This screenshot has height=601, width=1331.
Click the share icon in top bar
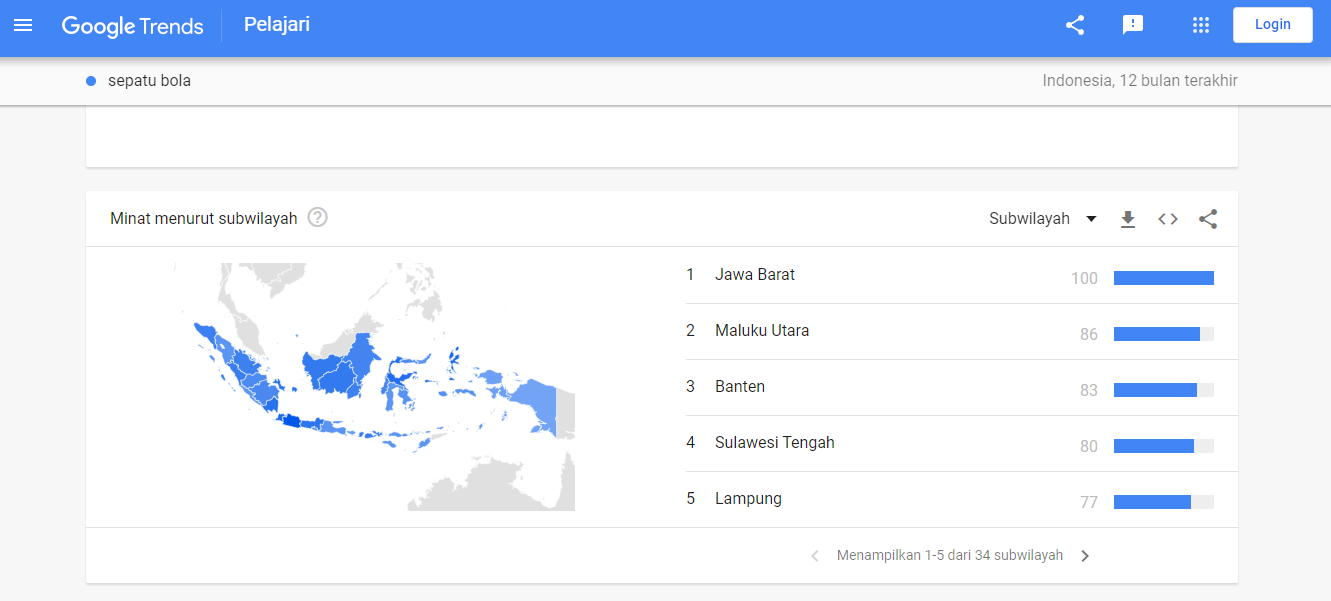point(1074,25)
